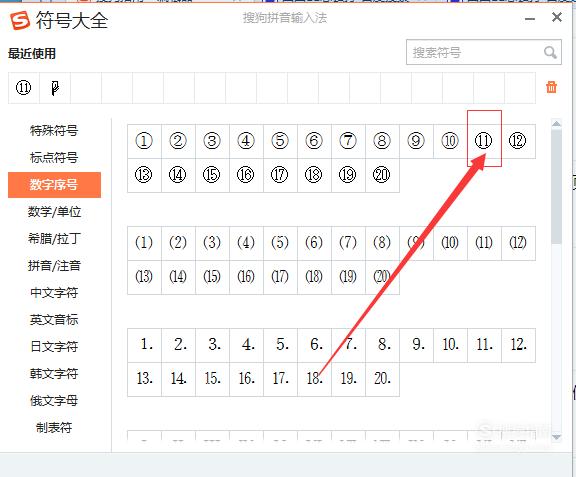Open 俄文字母 category

(x=54, y=401)
